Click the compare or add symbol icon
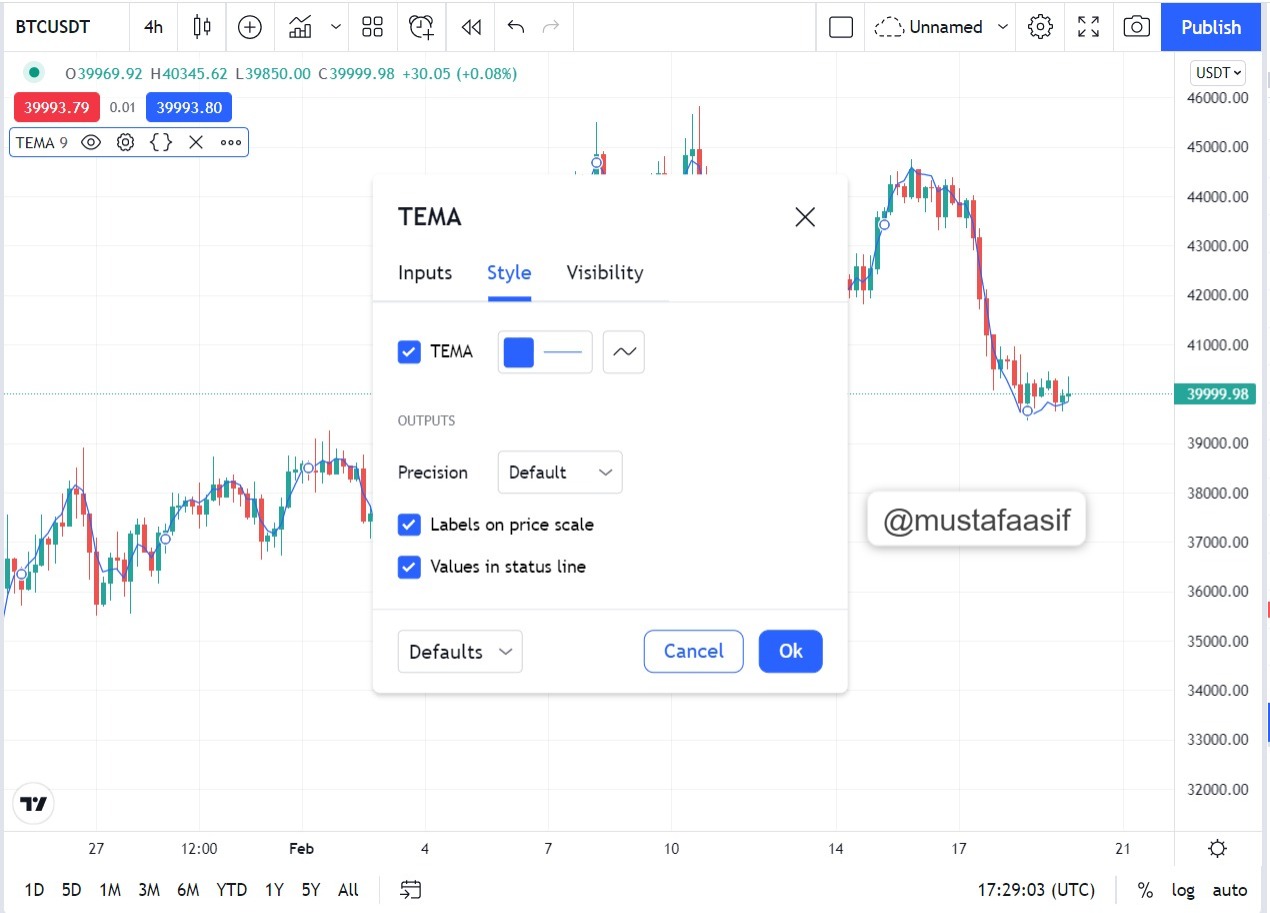 [x=250, y=27]
